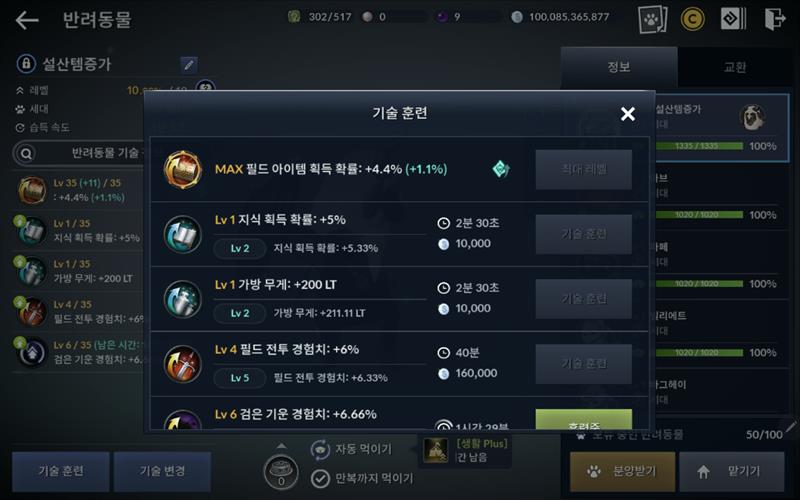Click the exit door icon
Screen dimensions: 800x500
[774, 19]
